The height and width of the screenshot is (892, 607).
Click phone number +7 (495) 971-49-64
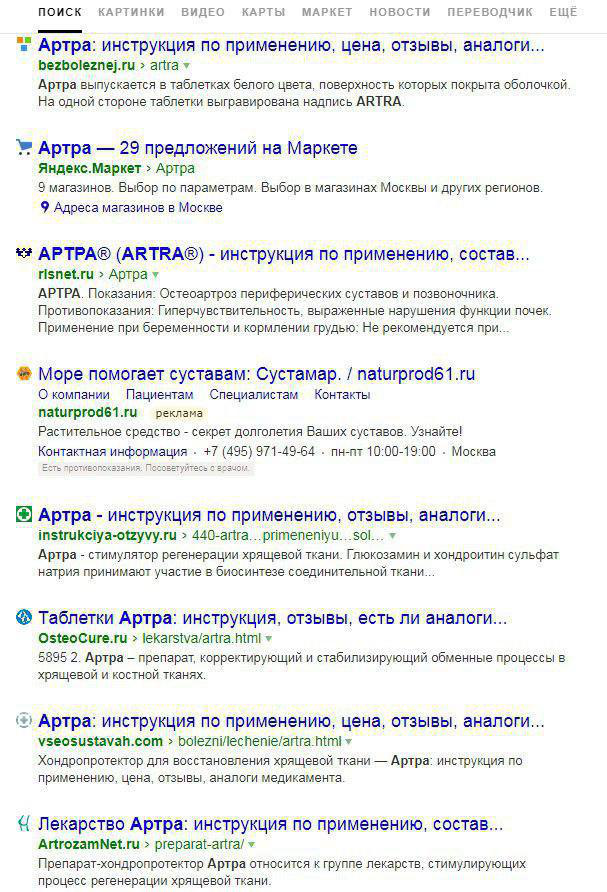tap(259, 452)
